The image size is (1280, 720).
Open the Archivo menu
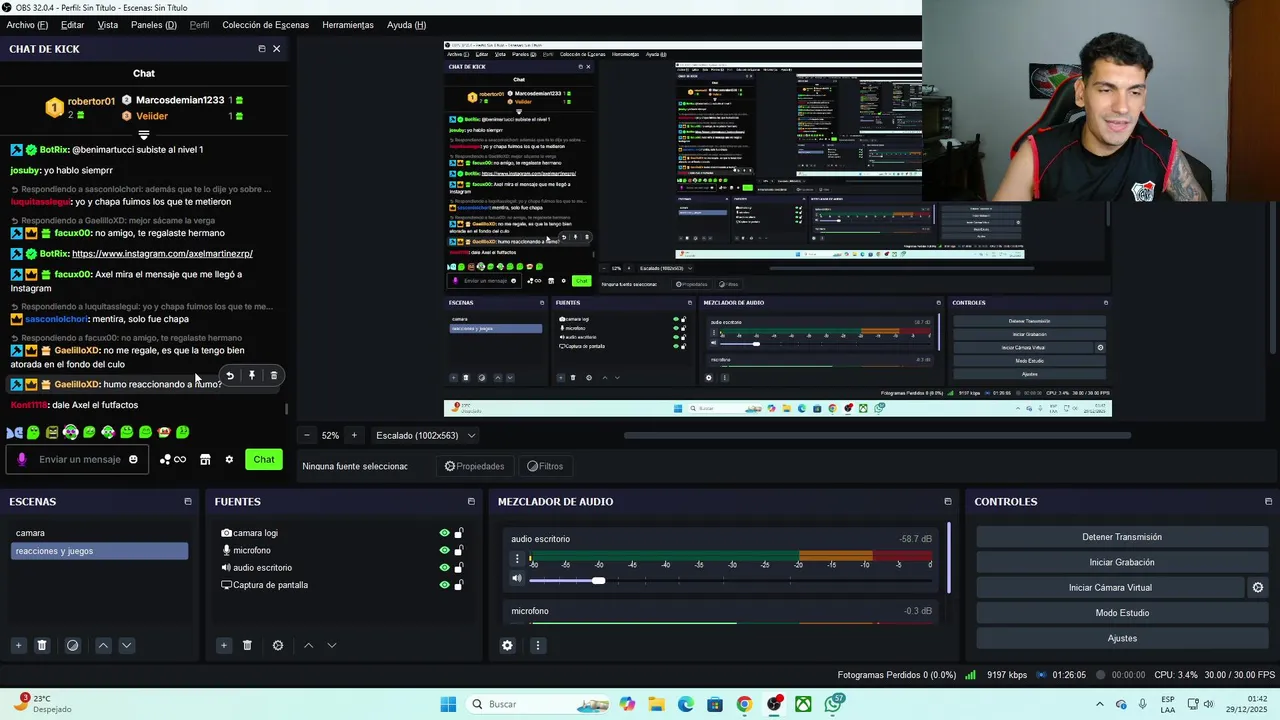pyautogui.click(x=27, y=25)
